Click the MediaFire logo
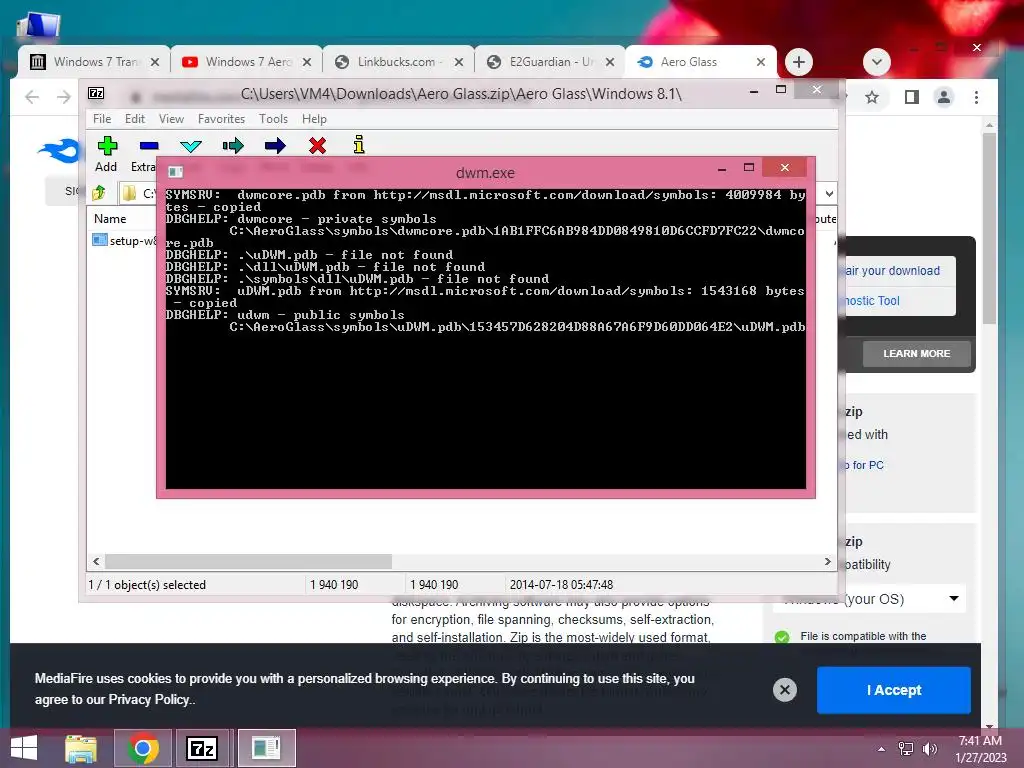The width and height of the screenshot is (1024, 768). 59,151
